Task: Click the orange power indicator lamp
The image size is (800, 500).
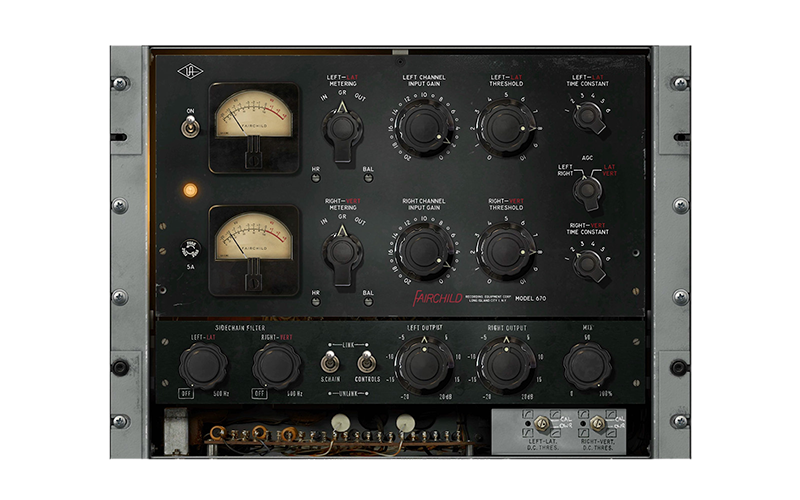Action: tap(190, 190)
